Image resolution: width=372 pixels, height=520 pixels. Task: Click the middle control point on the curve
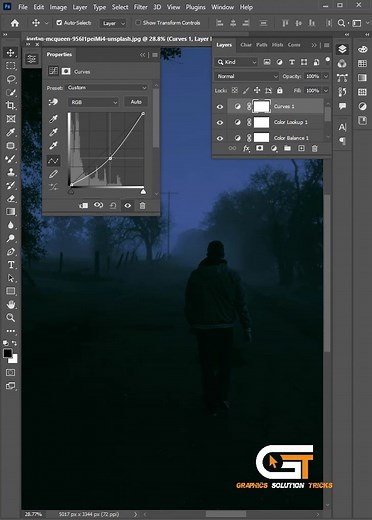pos(110,158)
